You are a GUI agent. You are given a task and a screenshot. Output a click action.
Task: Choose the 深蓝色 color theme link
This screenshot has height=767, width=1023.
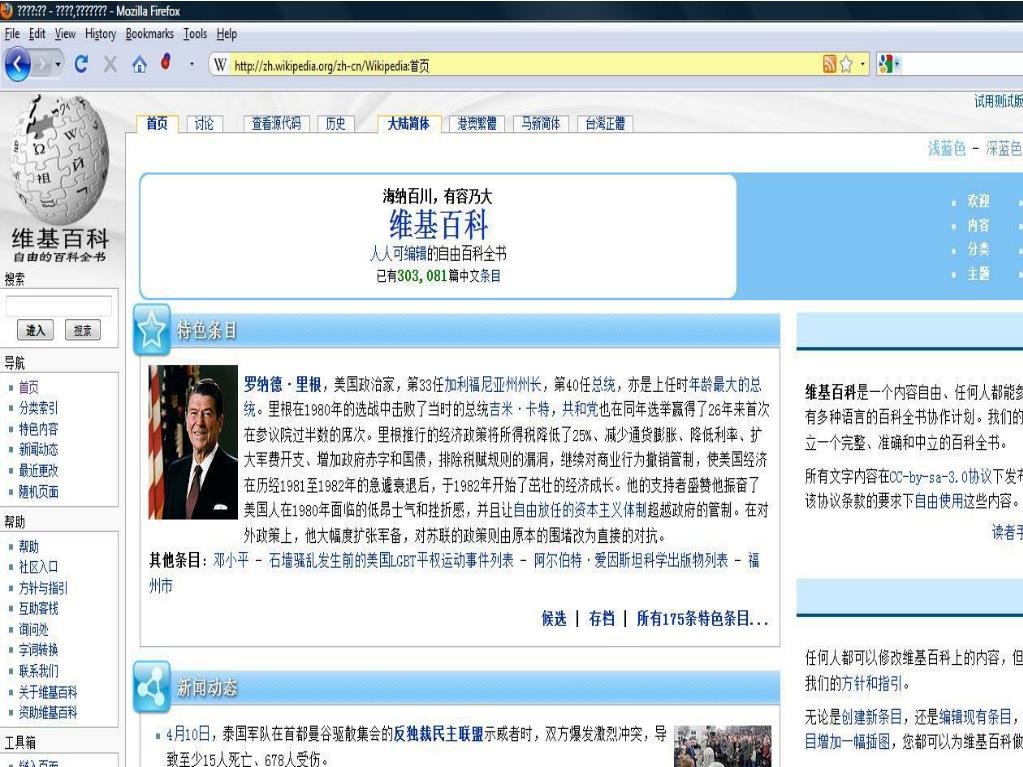pos(1003,149)
